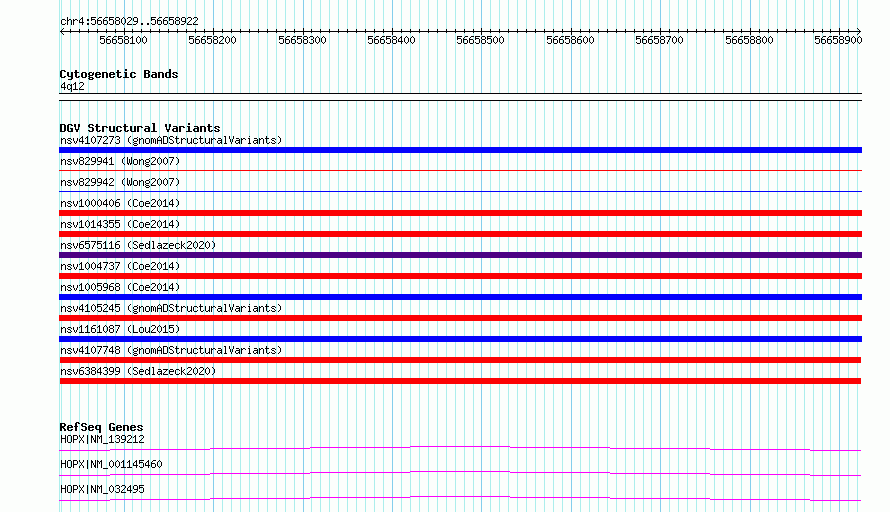Select the RefSeq Genes track title
890x512 pixels.
click(101, 427)
